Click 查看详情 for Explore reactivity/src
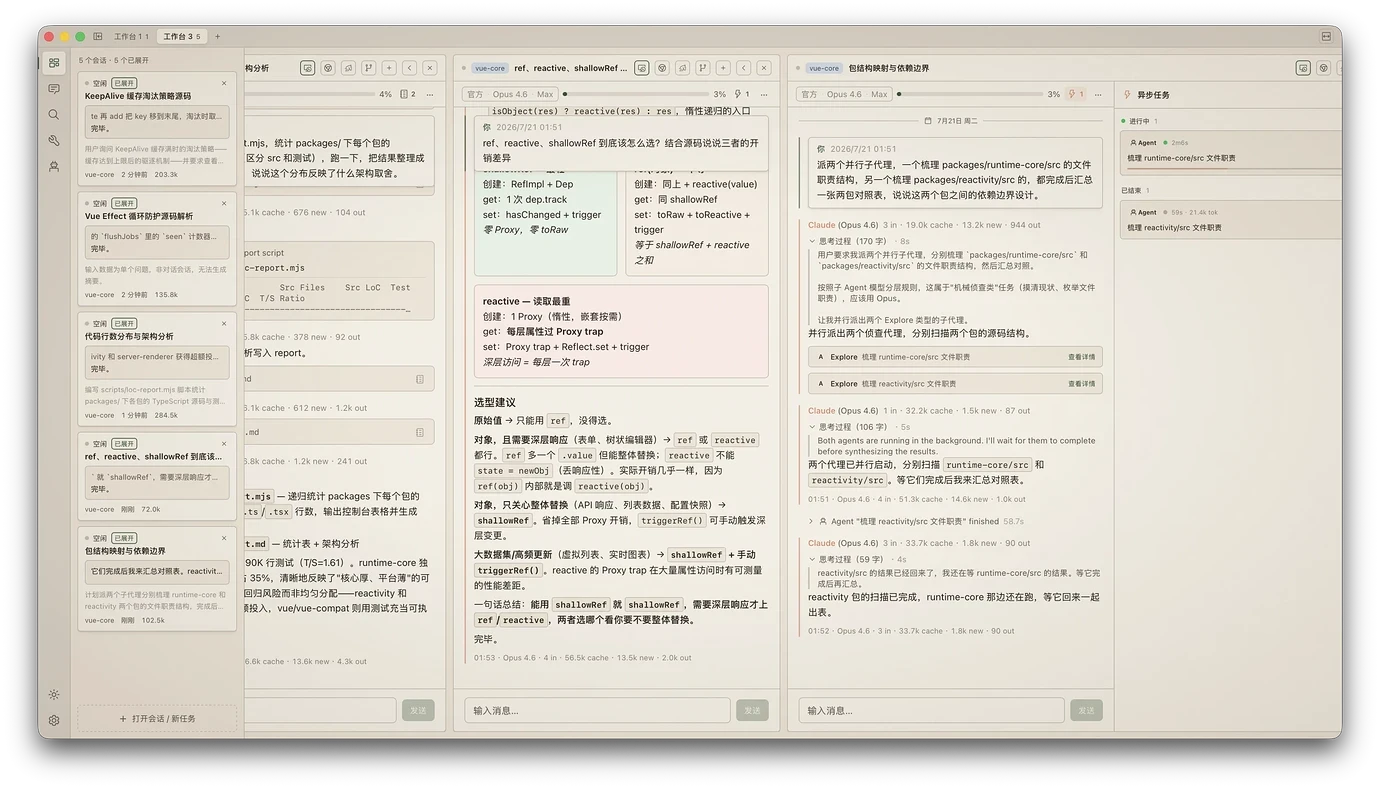 click(x=1081, y=384)
